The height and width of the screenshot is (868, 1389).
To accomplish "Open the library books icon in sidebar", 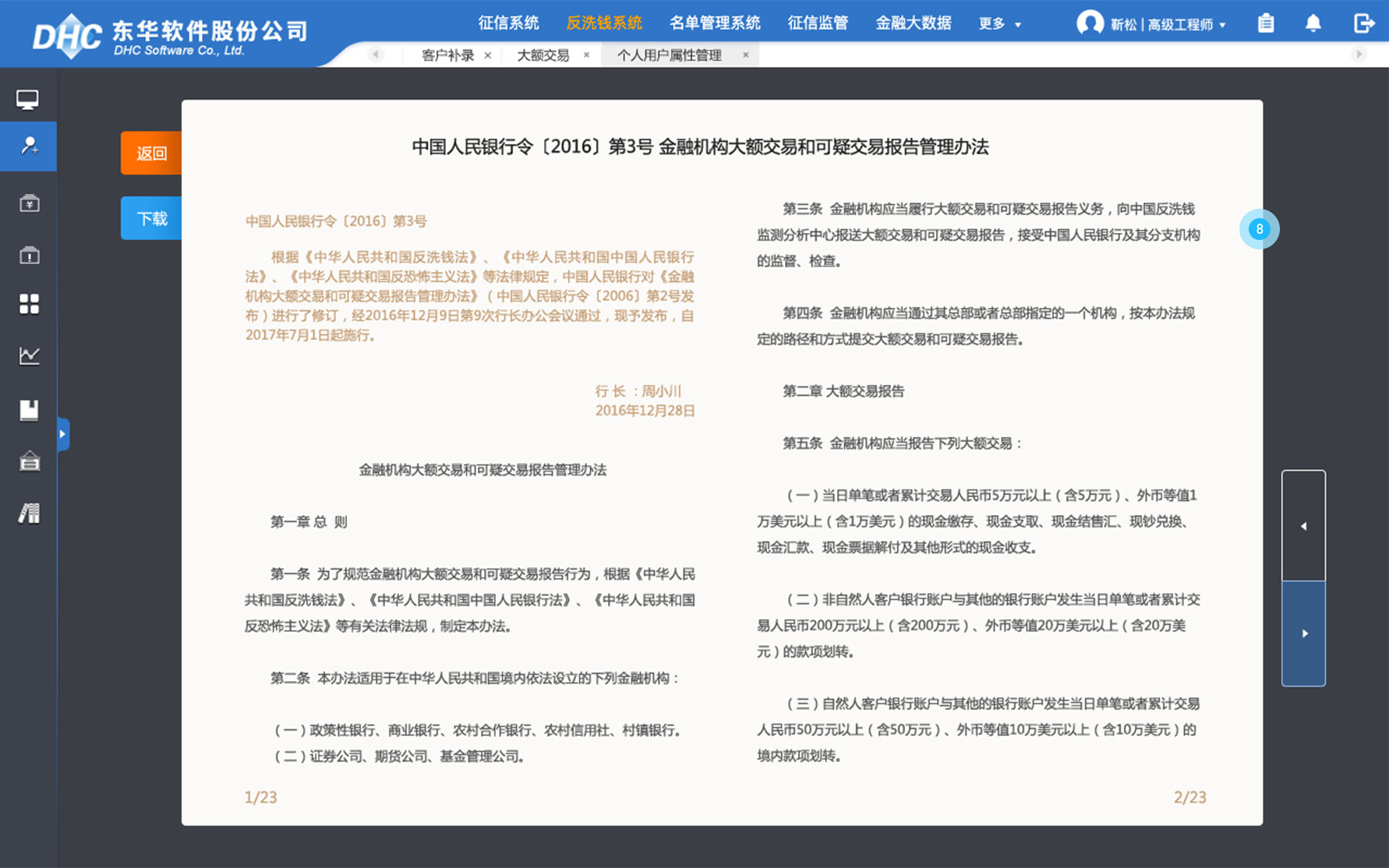I will pos(28,513).
